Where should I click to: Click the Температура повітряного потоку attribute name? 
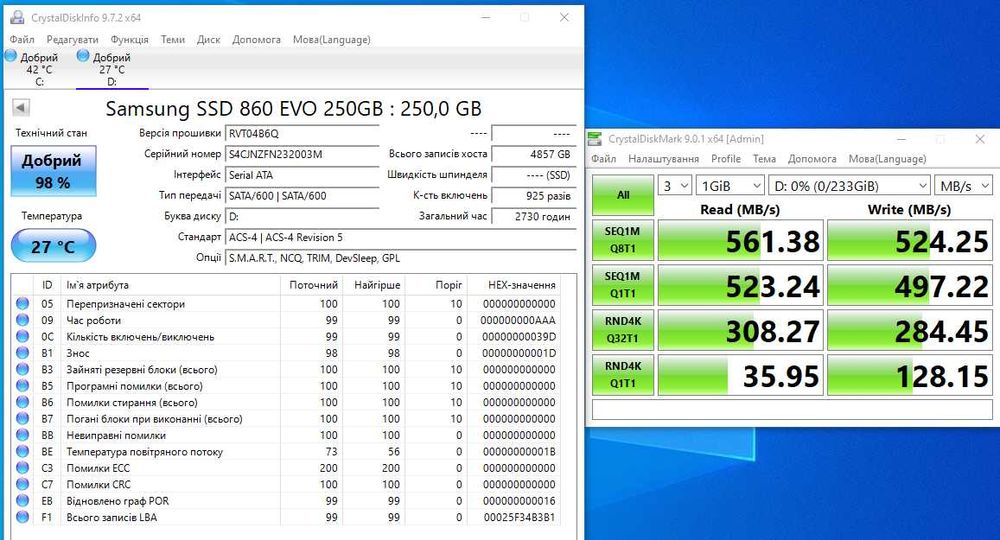click(x=145, y=451)
